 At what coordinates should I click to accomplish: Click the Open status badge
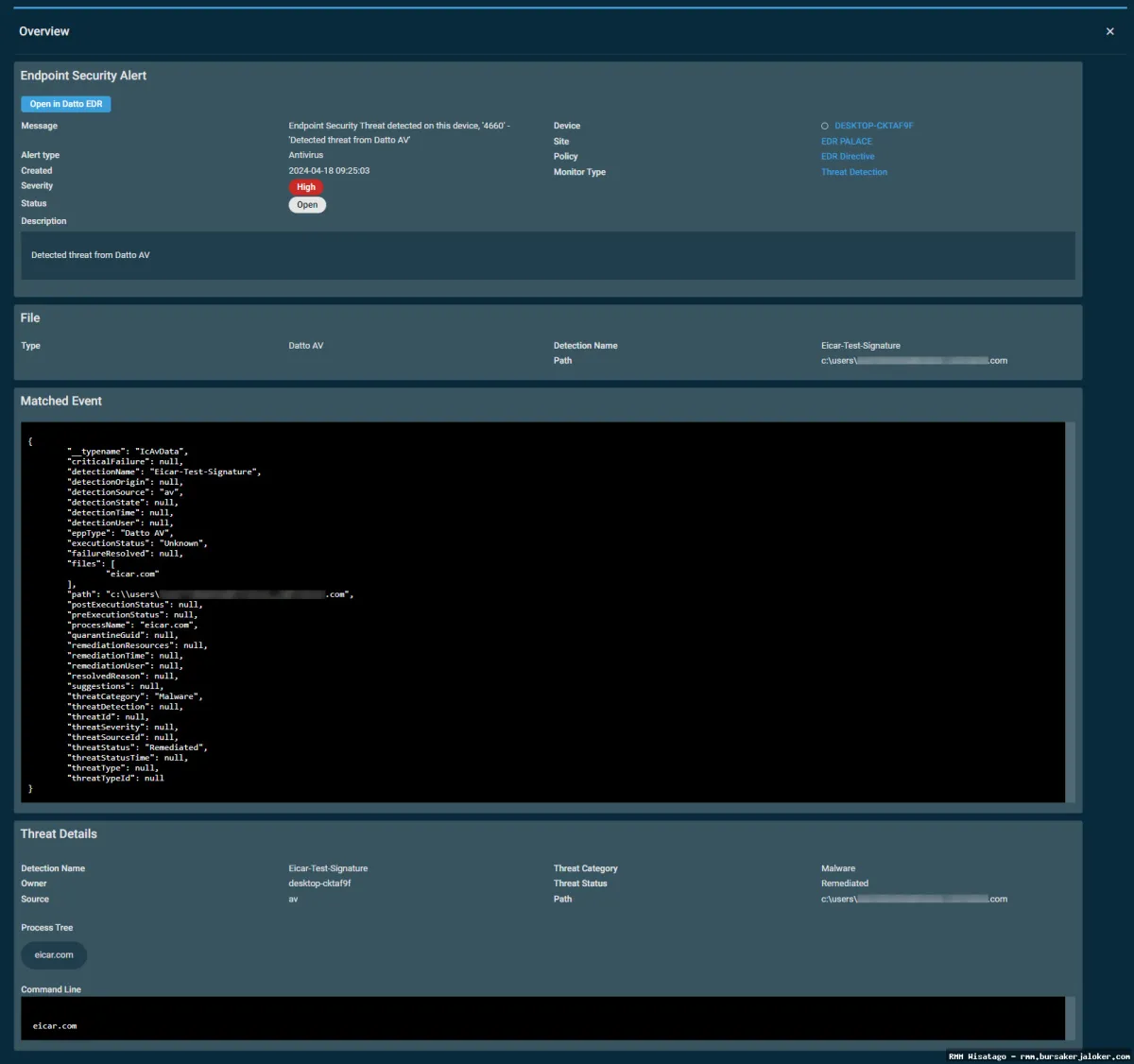[307, 204]
